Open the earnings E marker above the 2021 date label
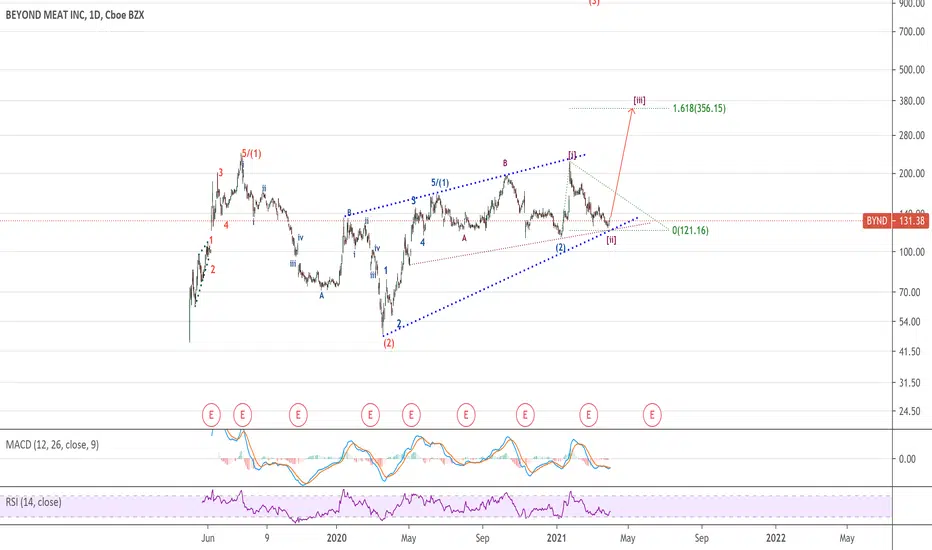The width and height of the screenshot is (932, 550). click(x=588, y=415)
